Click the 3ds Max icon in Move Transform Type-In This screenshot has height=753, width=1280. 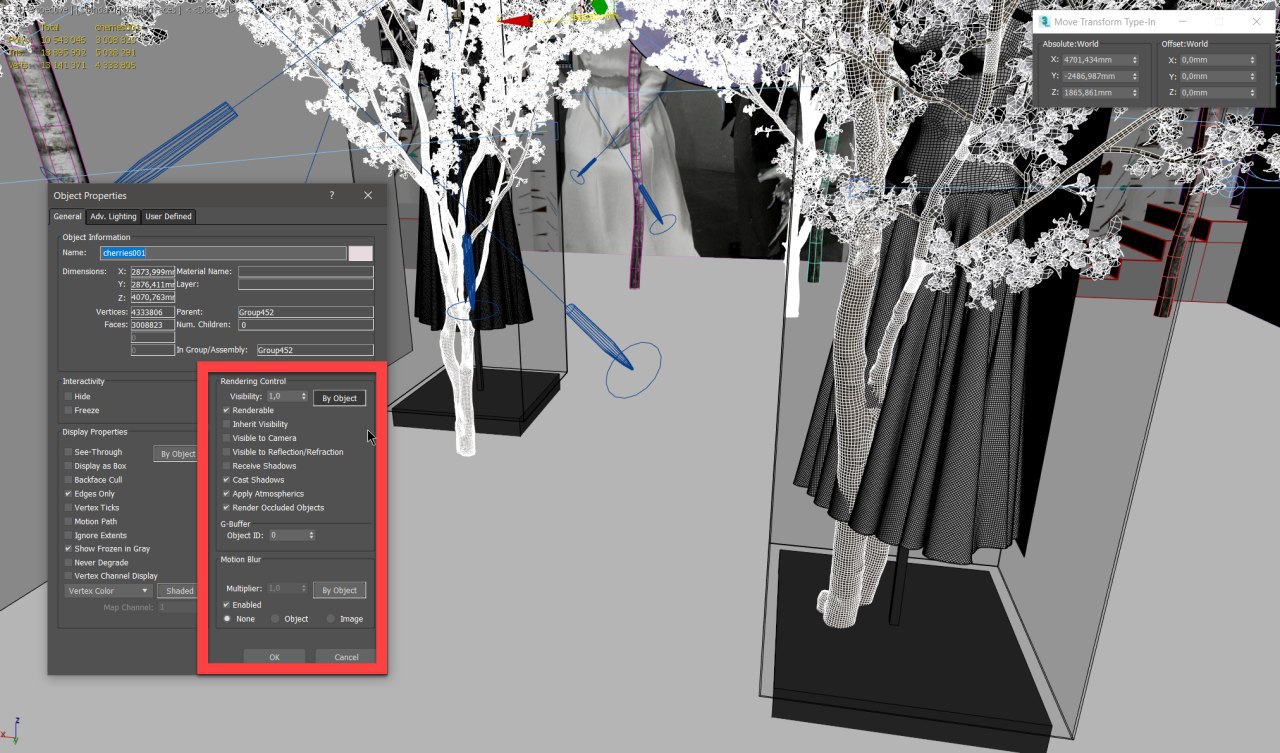coord(1045,21)
